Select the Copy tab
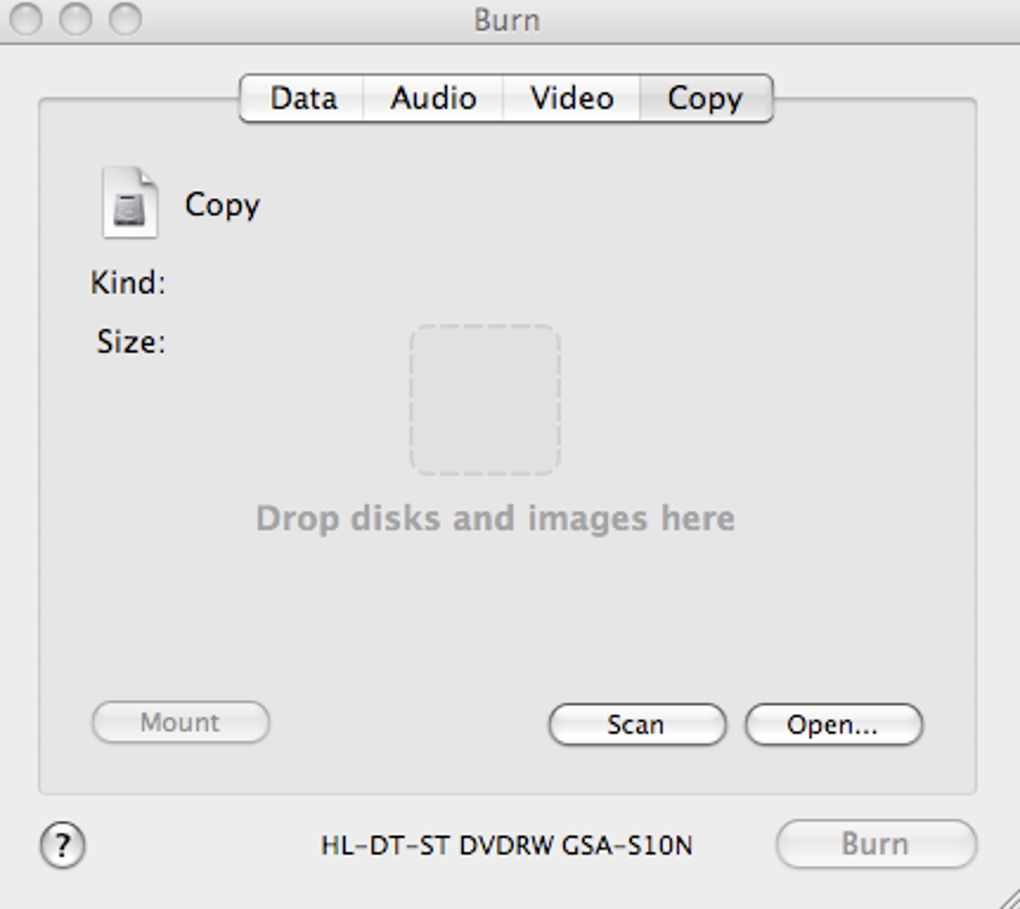This screenshot has width=1020, height=909. click(705, 99)
